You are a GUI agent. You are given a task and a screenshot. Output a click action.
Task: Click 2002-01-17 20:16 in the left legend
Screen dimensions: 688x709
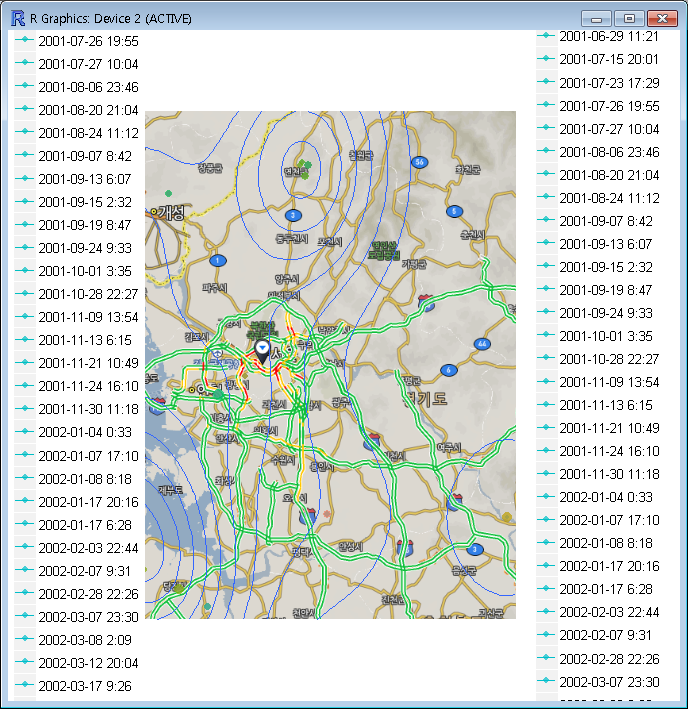(88, 502)
